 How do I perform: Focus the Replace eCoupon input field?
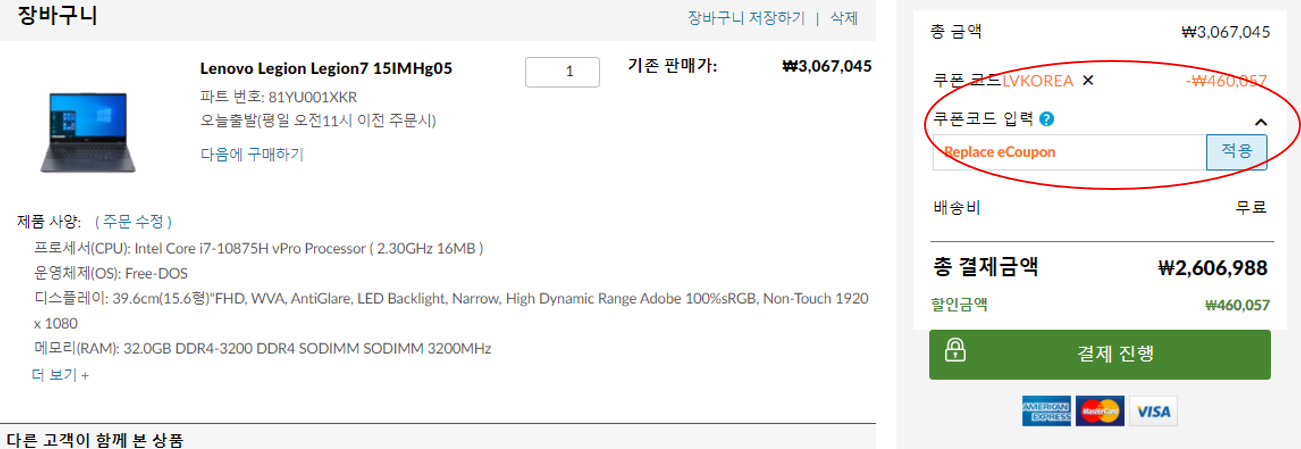coord(1070,152)
